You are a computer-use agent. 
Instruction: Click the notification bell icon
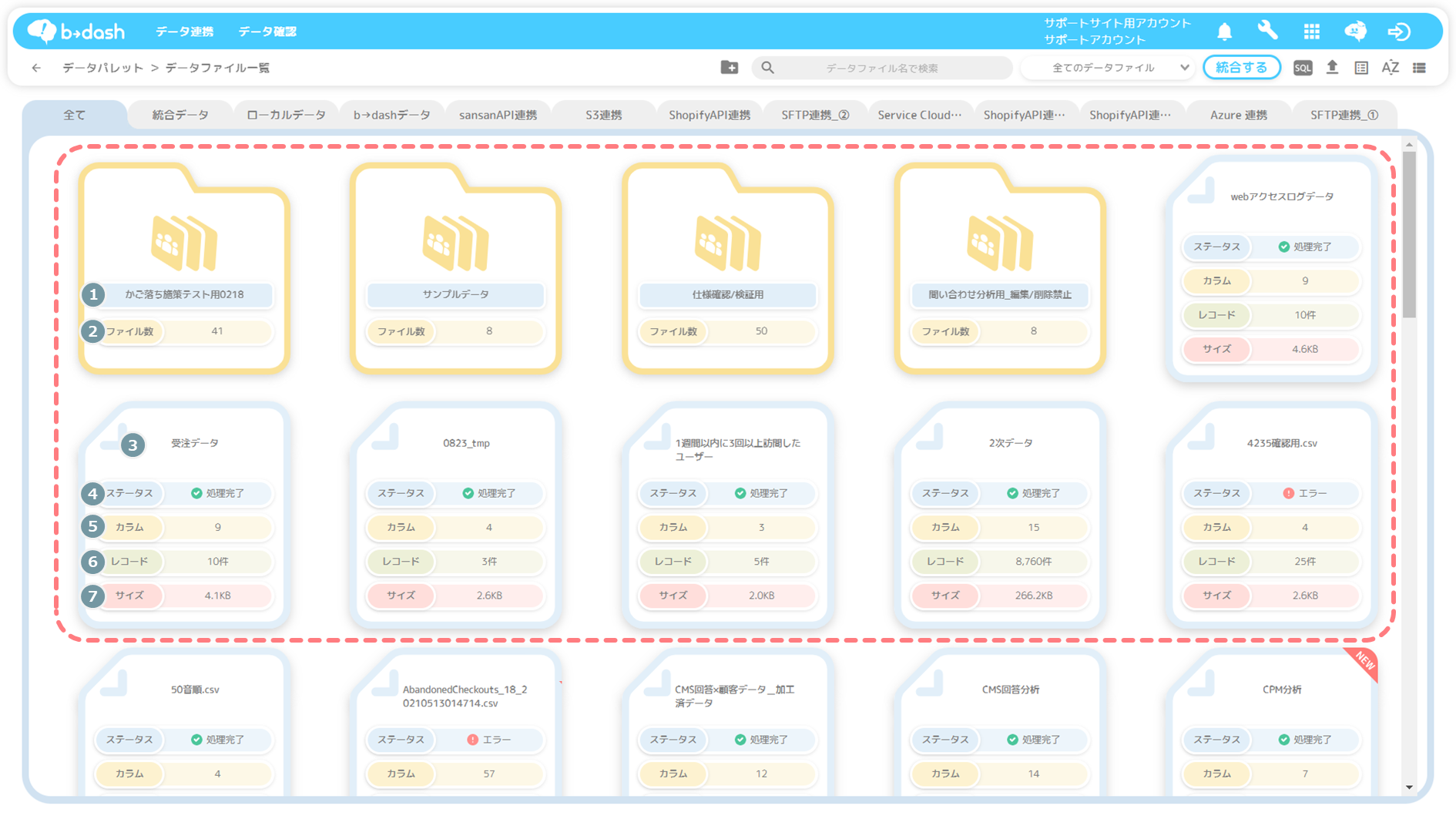1224,32
